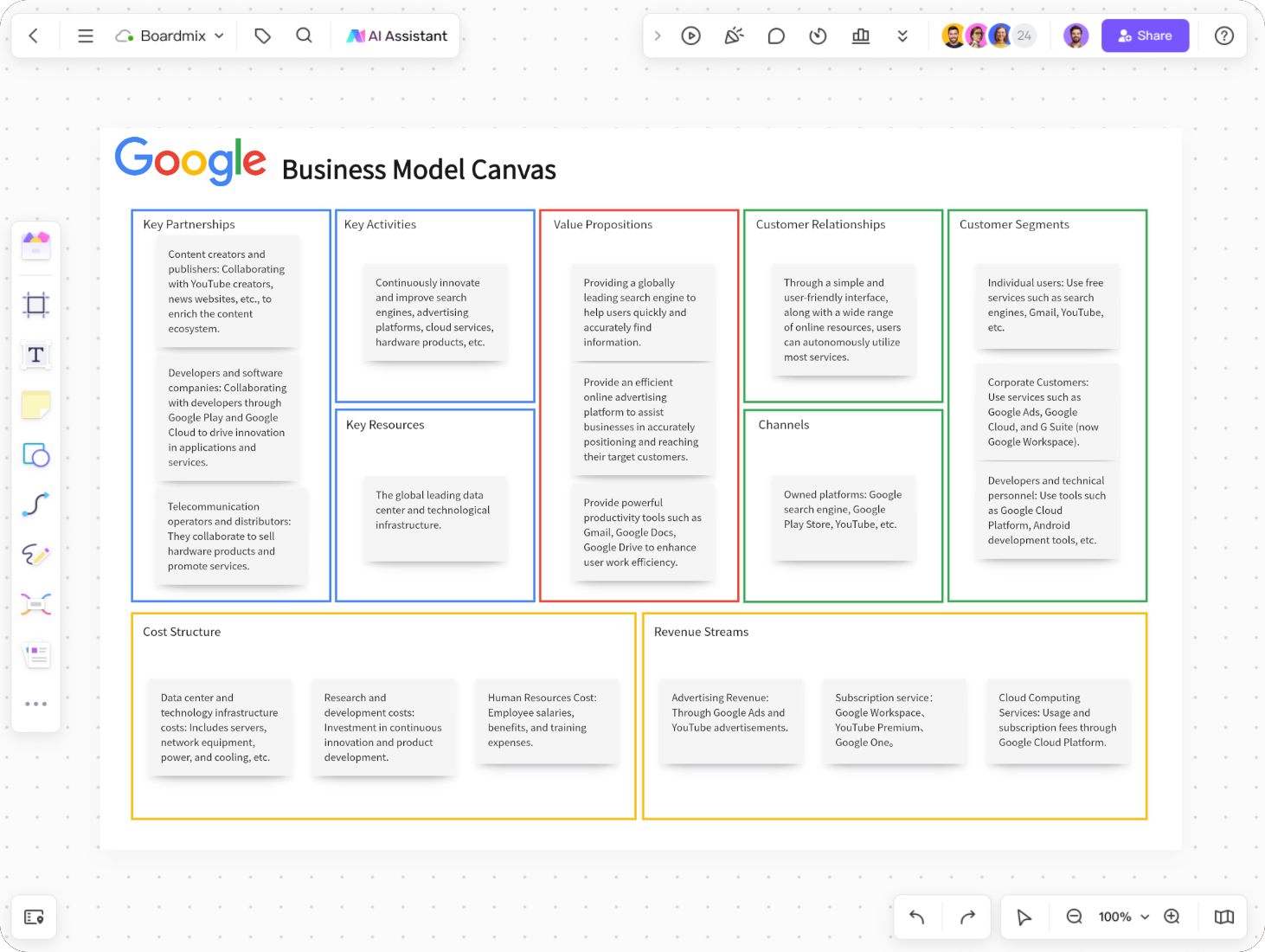The width and height of the screenshot is (1265, 952).
Task: Select the Customer Segments heading
Action: click(x=1014, y=224)
